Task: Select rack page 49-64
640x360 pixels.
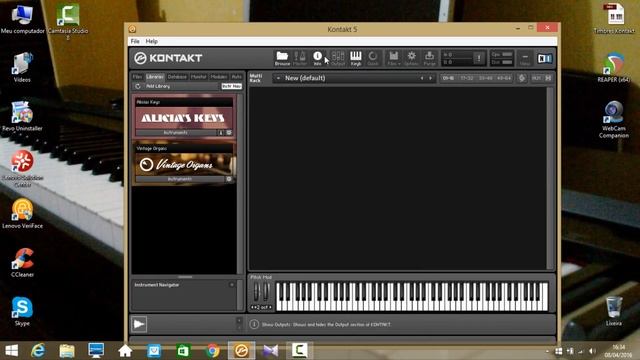Action: tap(504, 78)
